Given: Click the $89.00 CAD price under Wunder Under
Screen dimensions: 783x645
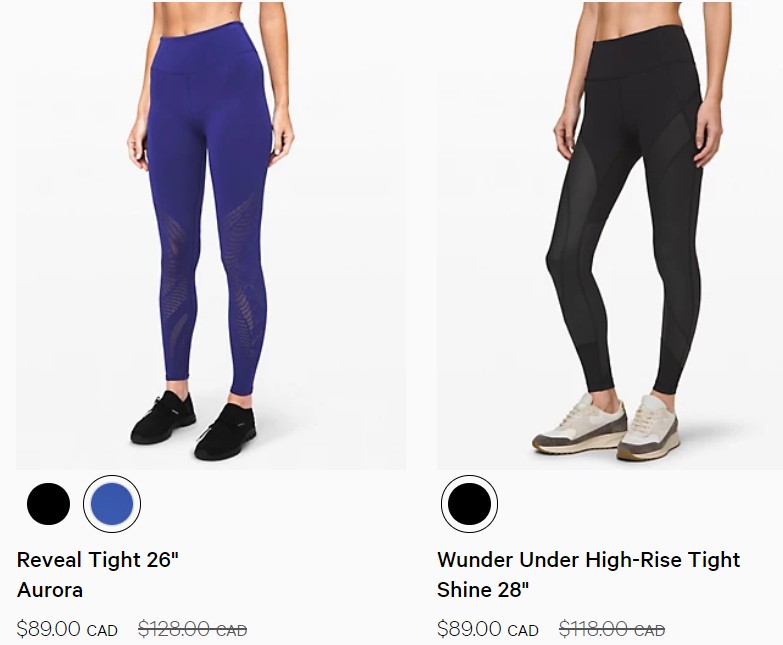Looking at the screenshot, I should point(488,629).
